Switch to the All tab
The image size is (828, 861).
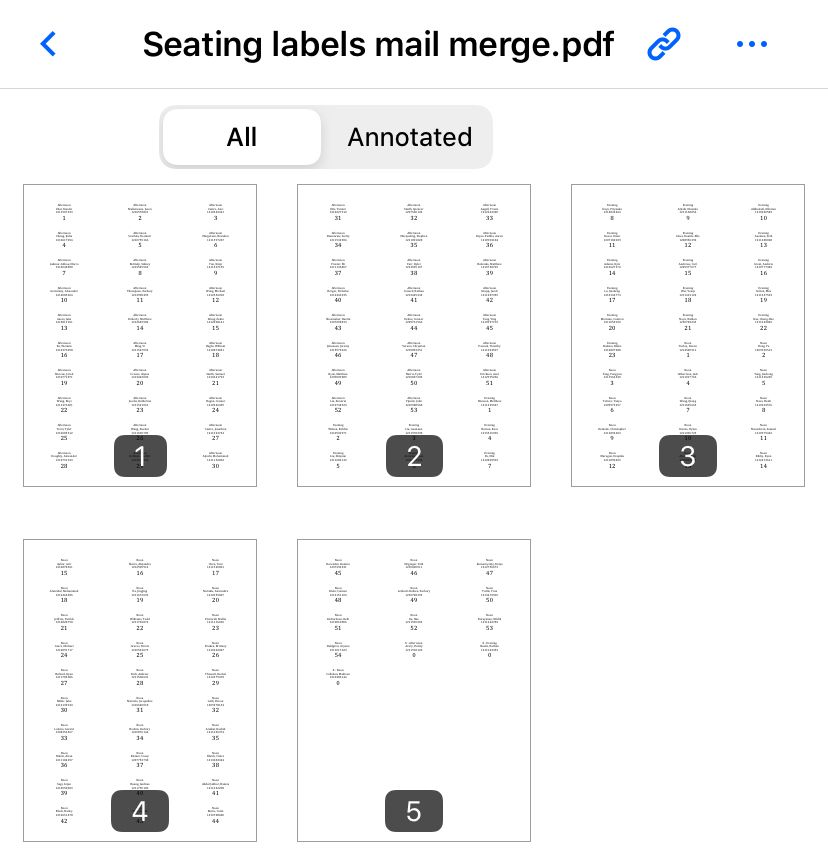[242, 137]
